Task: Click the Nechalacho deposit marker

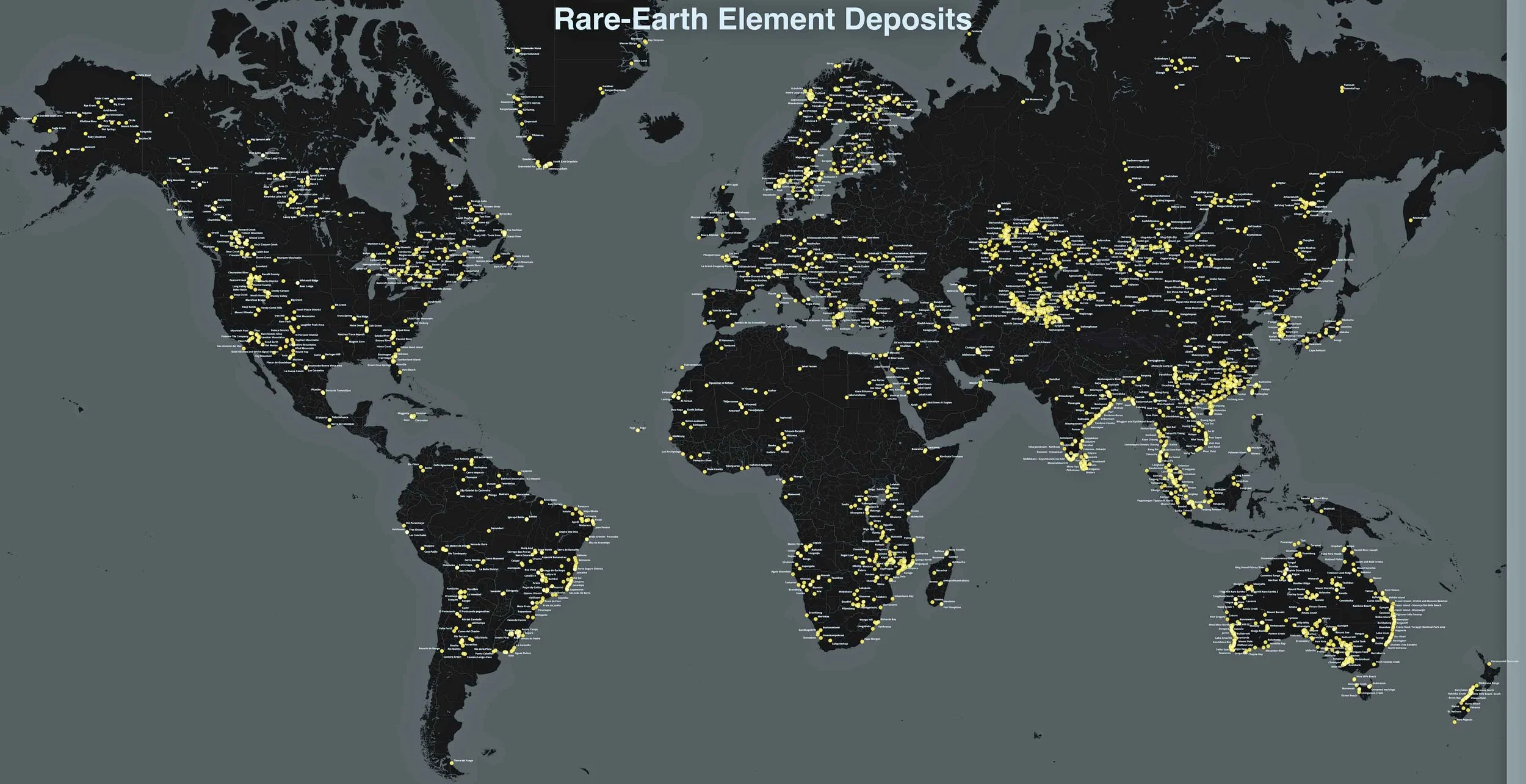Action: coord(264,156)
